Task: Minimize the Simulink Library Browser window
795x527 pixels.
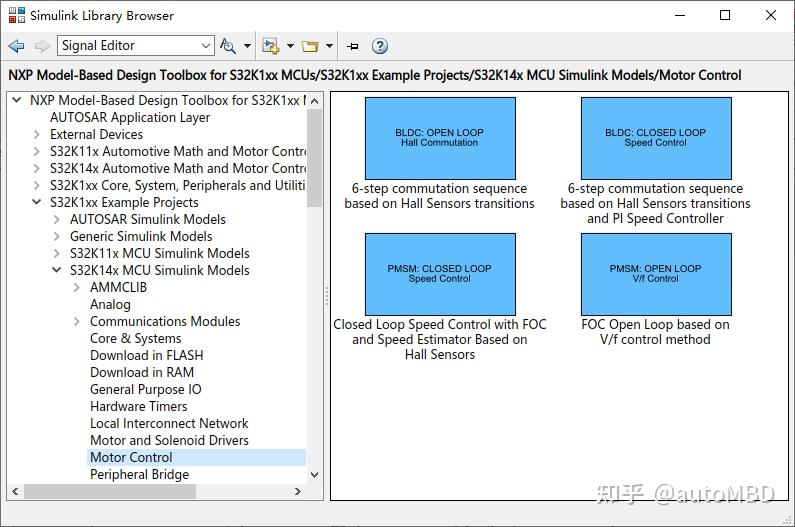Action: pyautogui.click(x=680, y=15)
